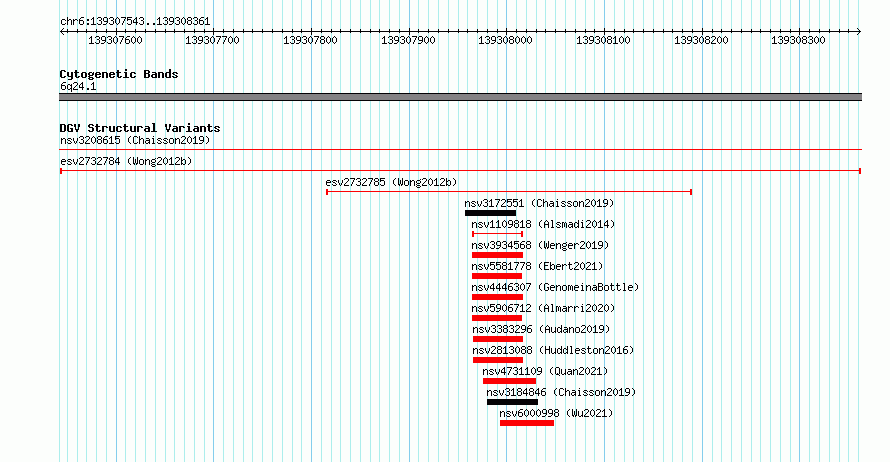This screenshot has width=890, height=462.
Task: Click ruler position 139308000
Action: [x=506, y=40]
